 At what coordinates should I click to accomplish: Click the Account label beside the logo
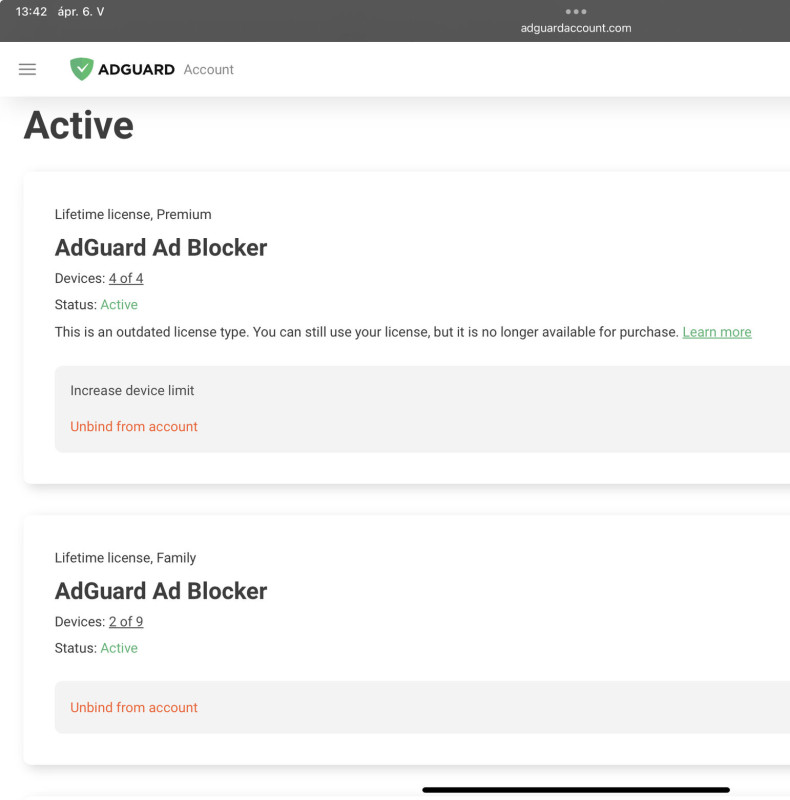[x=209, y=70]
